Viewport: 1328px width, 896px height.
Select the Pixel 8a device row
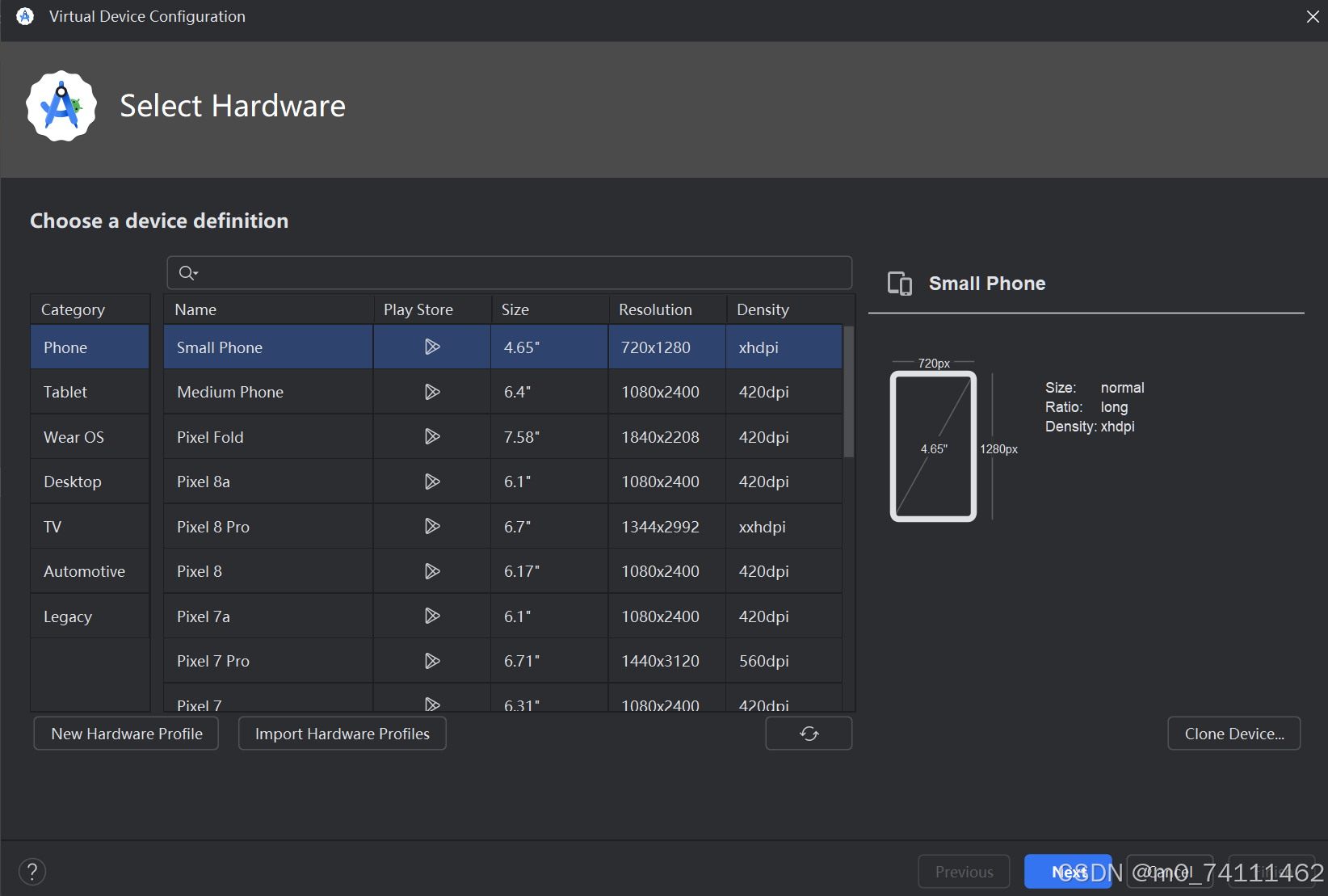pos(503,482)
